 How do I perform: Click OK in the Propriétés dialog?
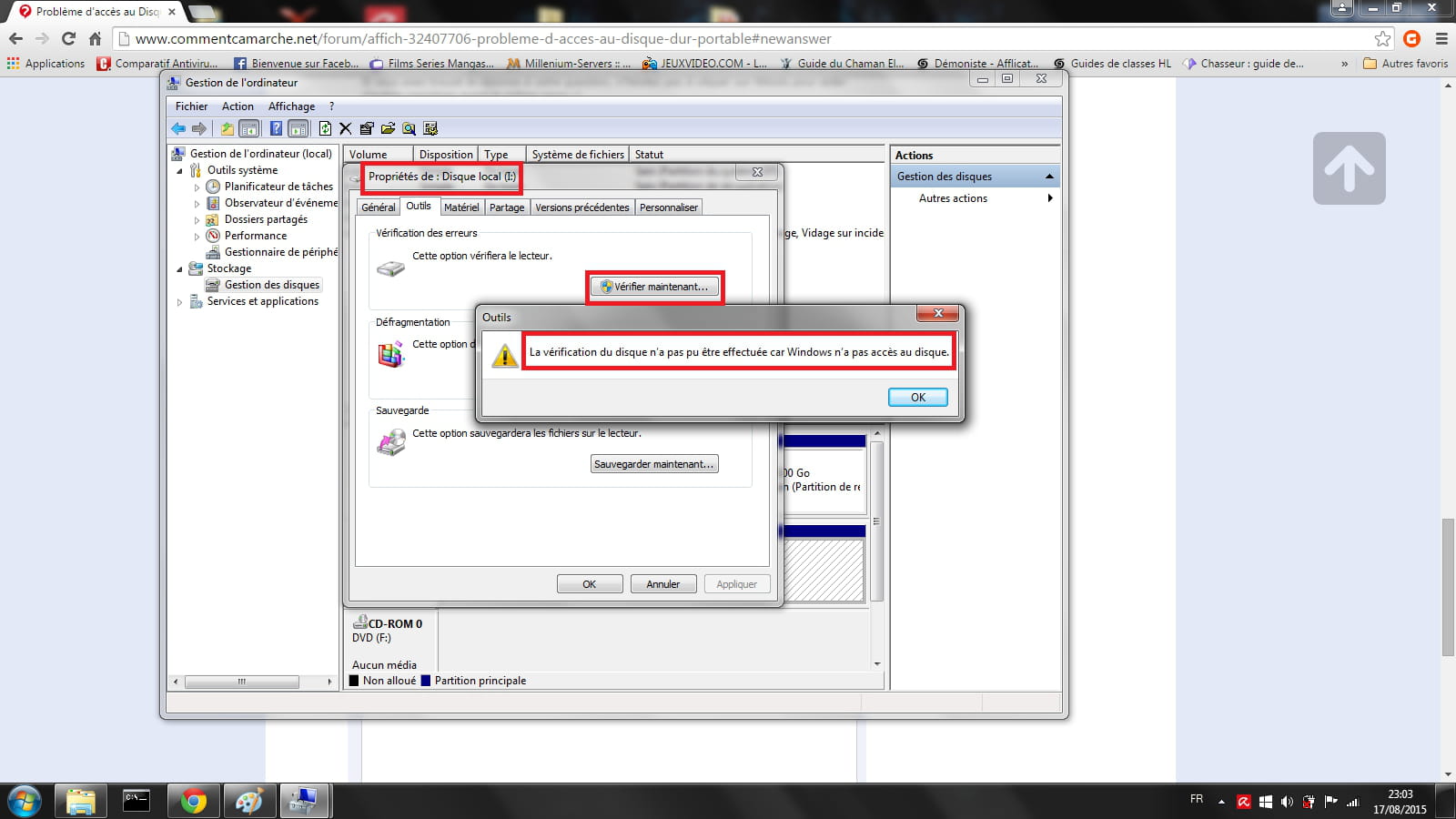[590, 584]
